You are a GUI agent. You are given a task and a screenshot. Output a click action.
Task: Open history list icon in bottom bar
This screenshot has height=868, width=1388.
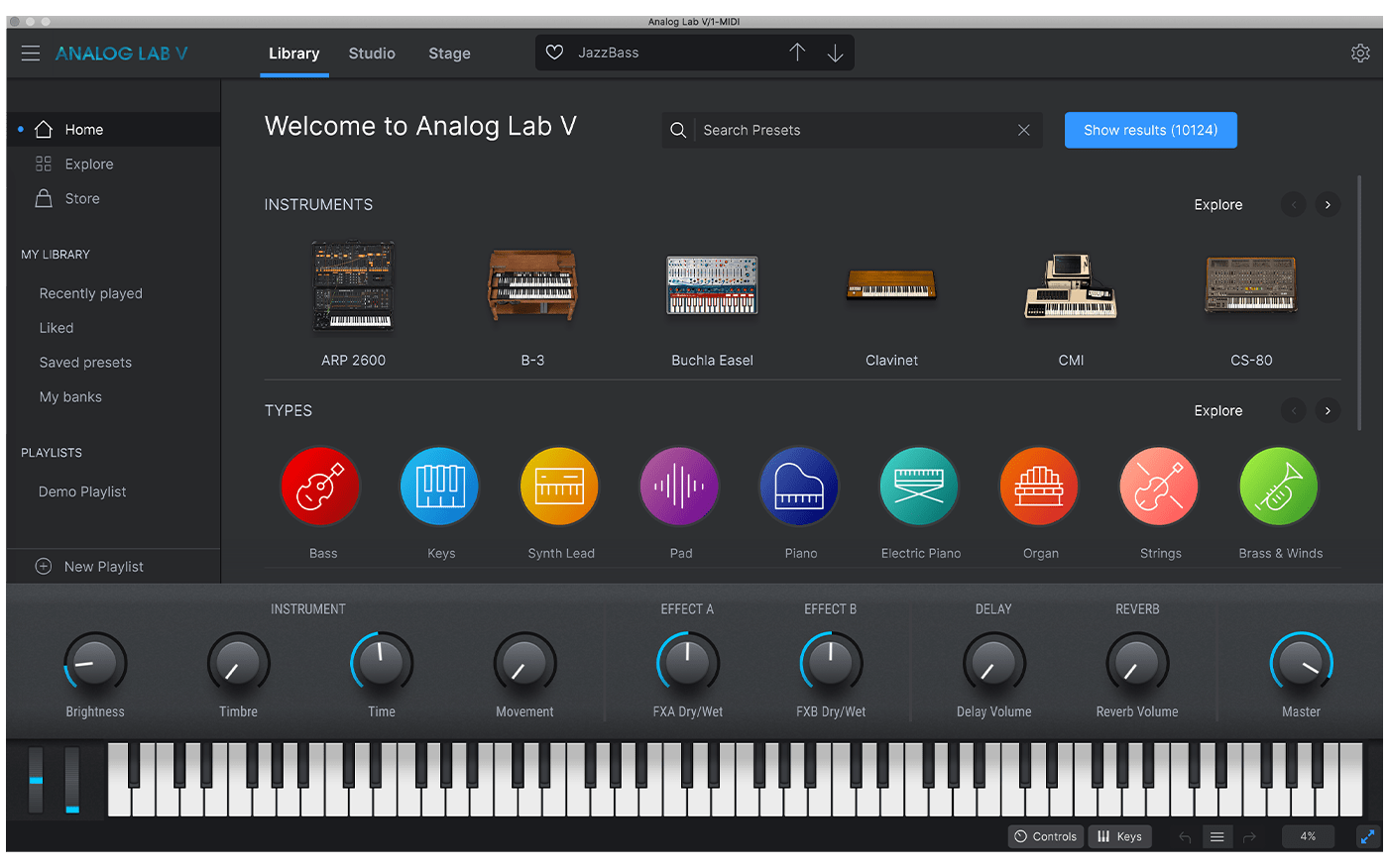tap(1216, 837)
